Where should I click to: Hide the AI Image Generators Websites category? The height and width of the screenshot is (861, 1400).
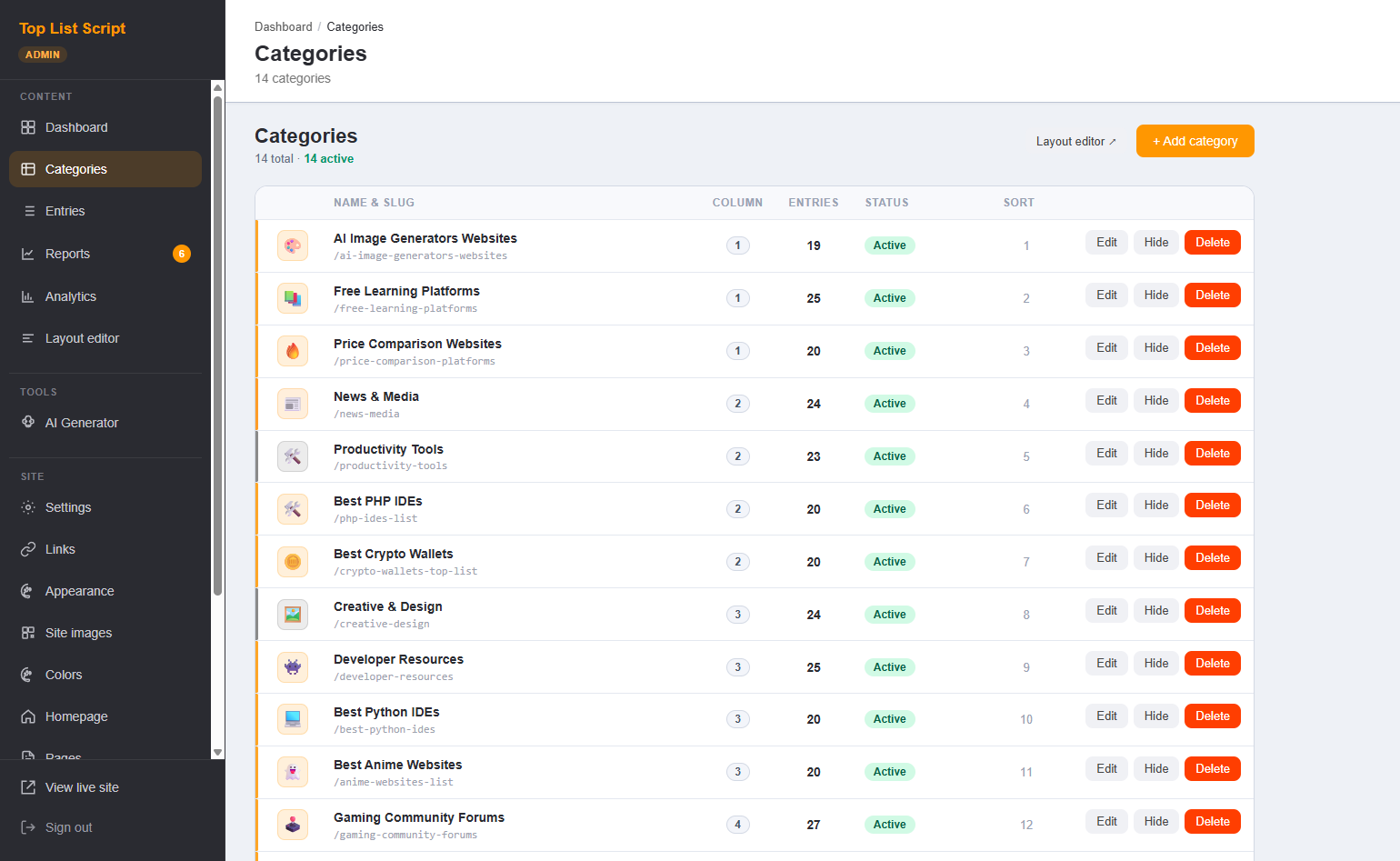(x=1156, y=242)
